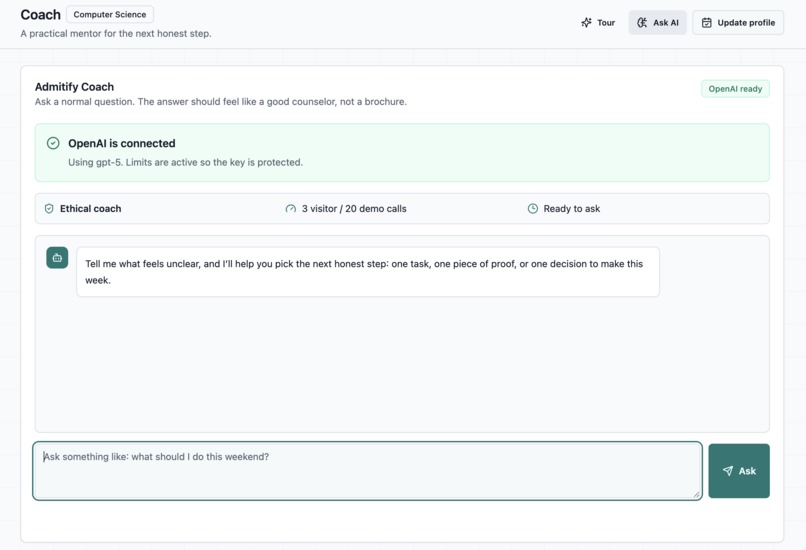
Task: Click the Computer Science tag
Action: point(109,14)
